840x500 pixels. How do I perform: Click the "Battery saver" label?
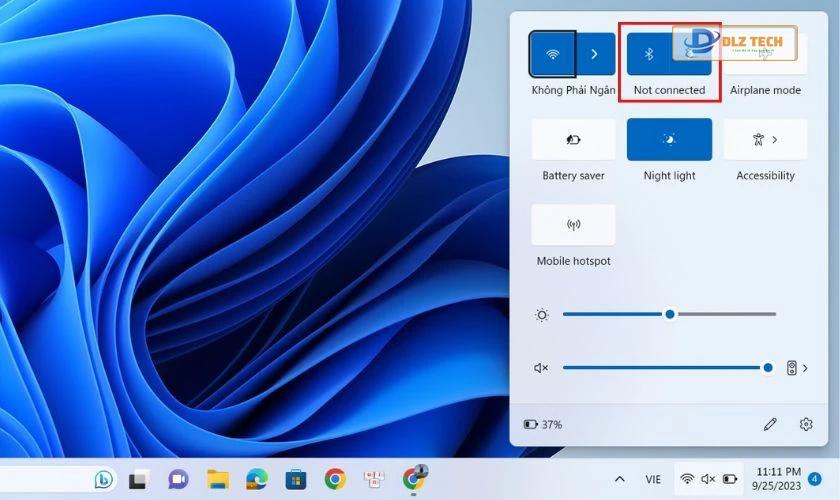pyautogui.click(x=573, y=175)
